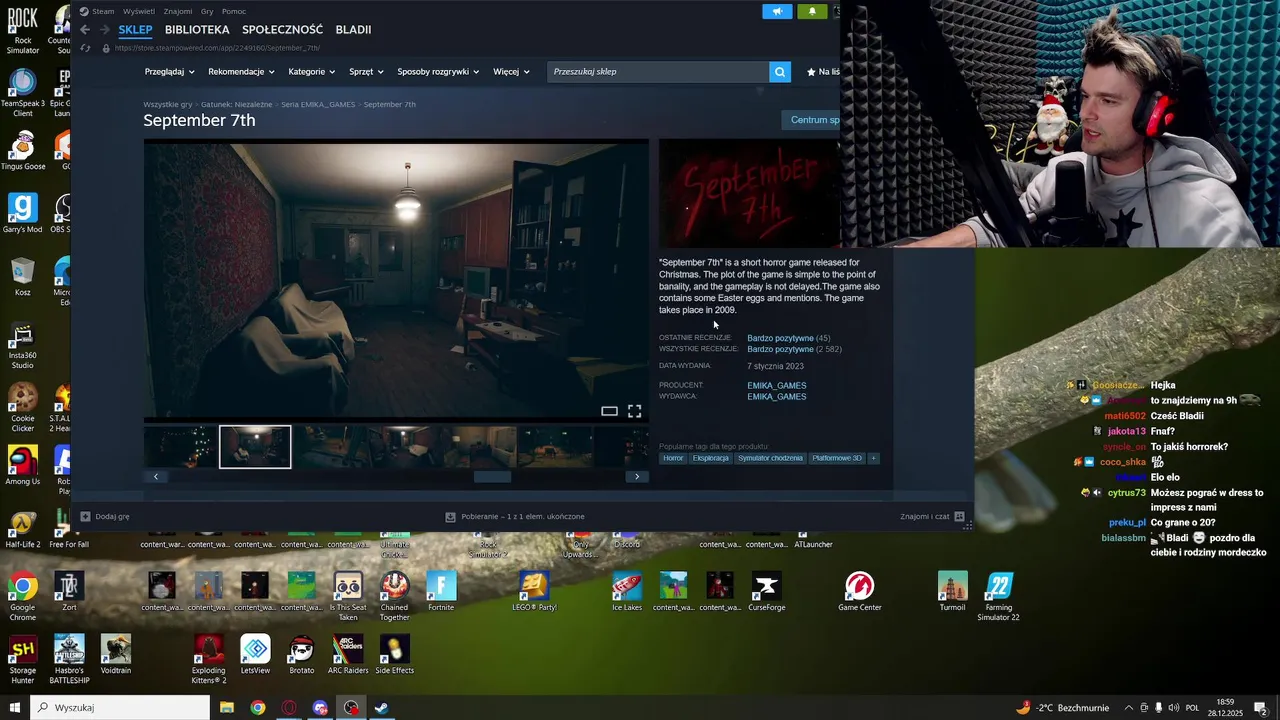
Task: Open the Seria EMIKA_GAMES breadcrumb
Action: 318,104
